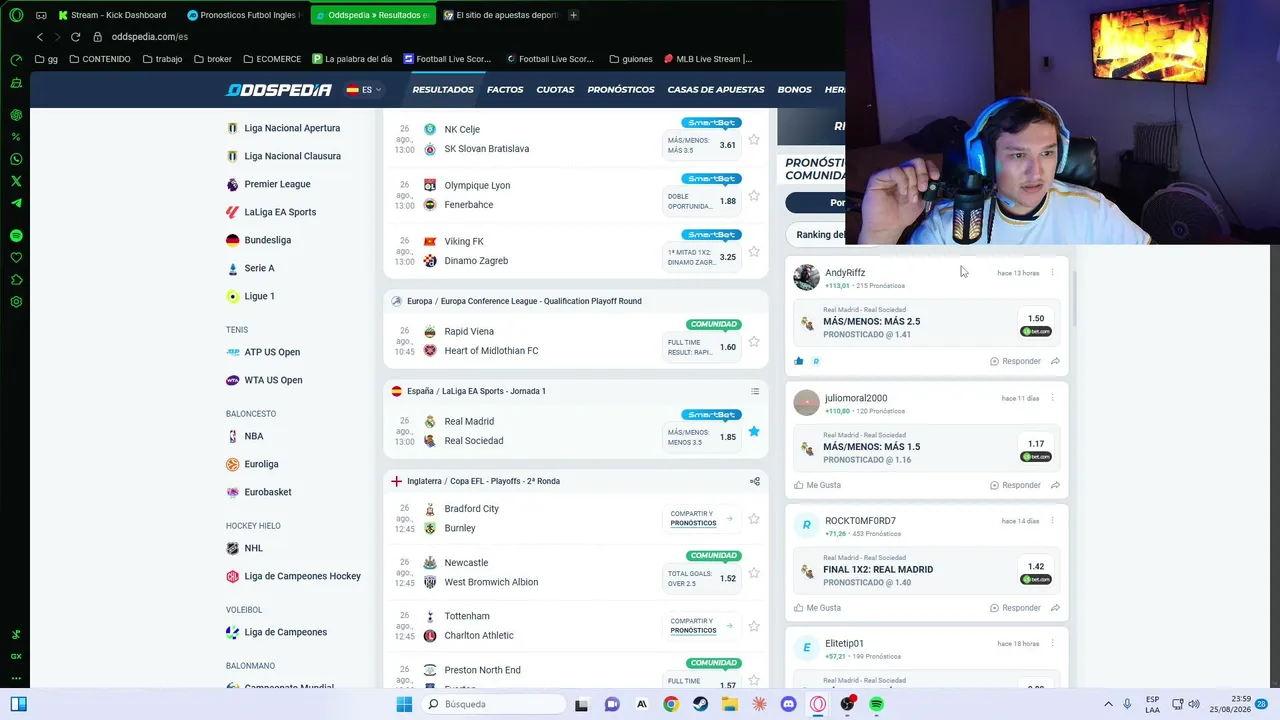This screenshot has height=720, width=1280.
Task: Favorite the Tottenham vs Charlton Athletic match
Action: tap(754, 627)
